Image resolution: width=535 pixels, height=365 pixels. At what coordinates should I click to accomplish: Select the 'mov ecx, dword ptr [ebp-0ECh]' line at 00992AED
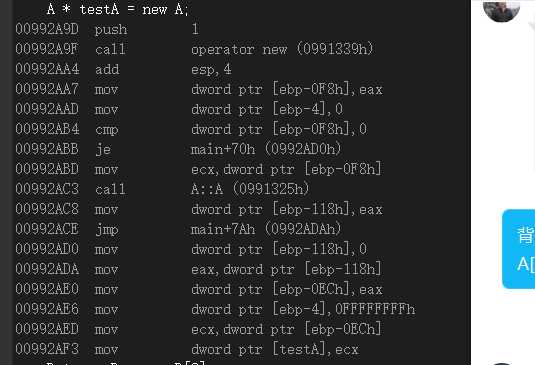click(x=198, y=329)
